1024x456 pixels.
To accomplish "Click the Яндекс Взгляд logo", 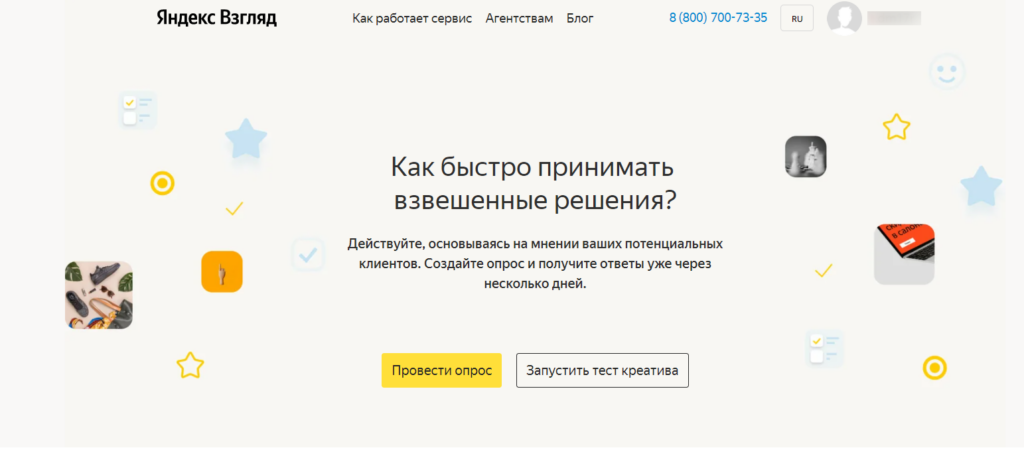I will click(217, 18).
